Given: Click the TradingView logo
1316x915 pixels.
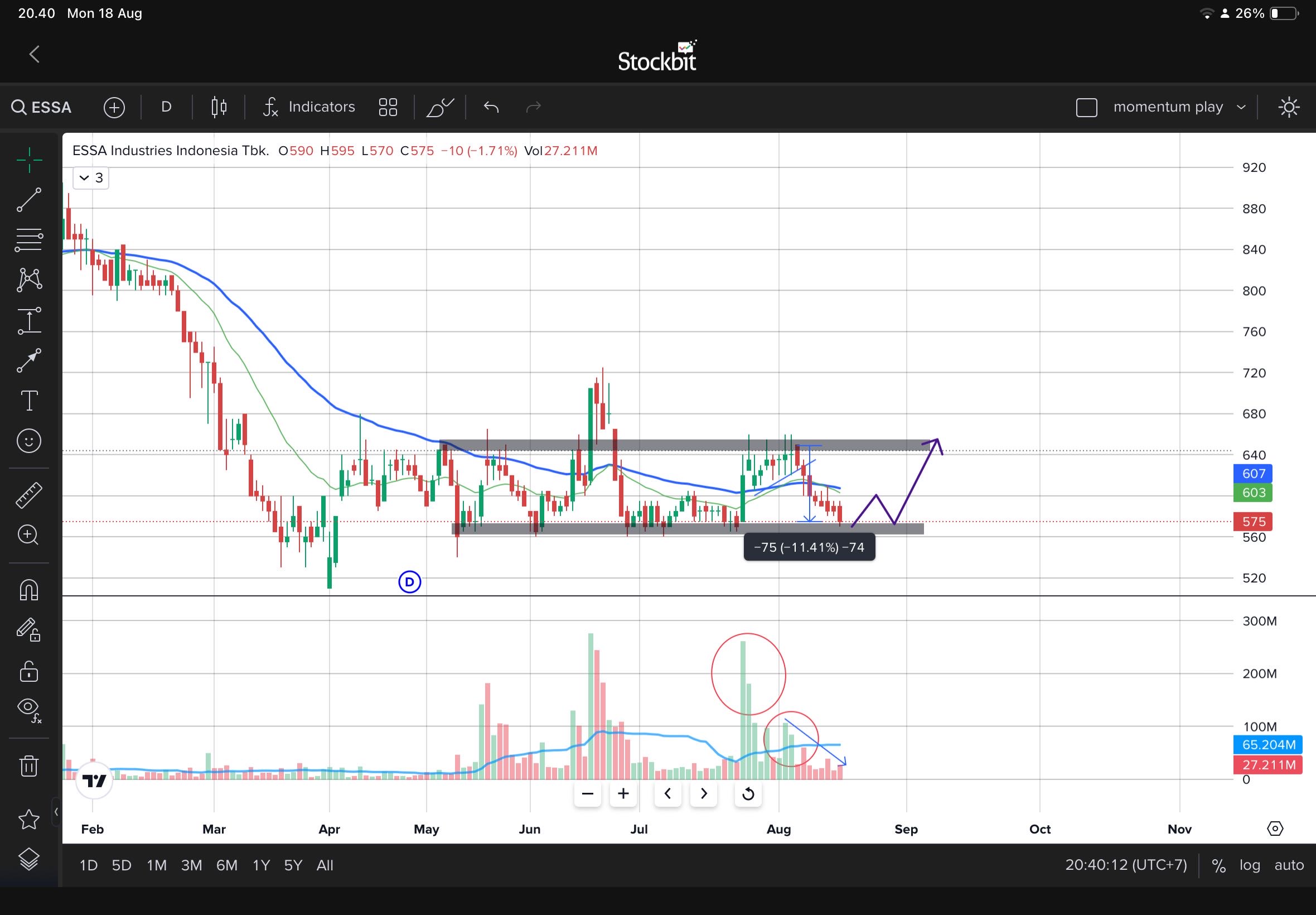Looking at the screenshot, I should 94,781.
